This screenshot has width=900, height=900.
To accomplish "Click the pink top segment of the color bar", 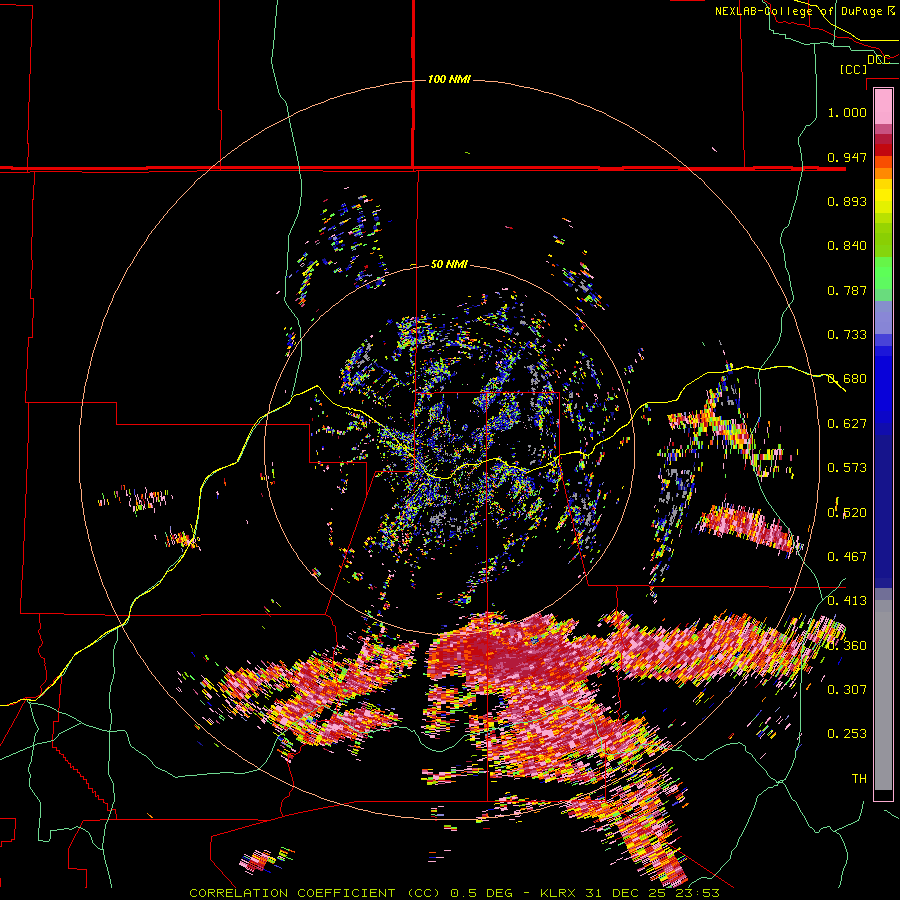I will 883,107.
